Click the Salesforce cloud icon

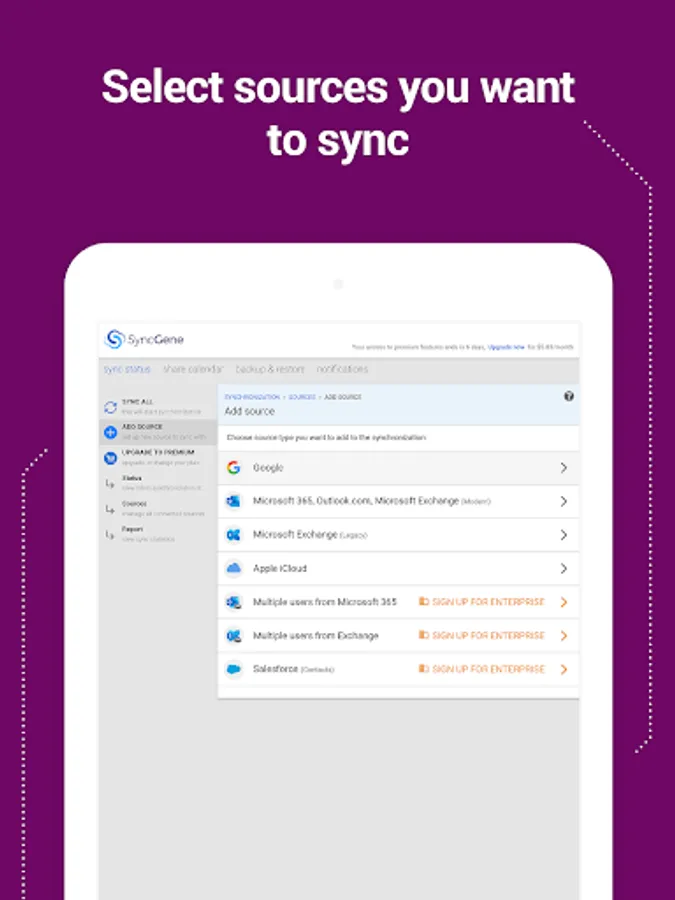coord(233,669)
